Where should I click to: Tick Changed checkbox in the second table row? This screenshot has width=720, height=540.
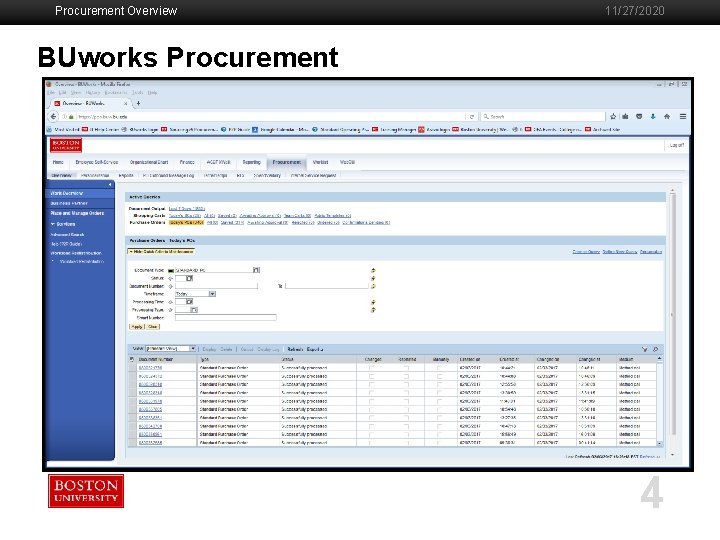pos(371,376)
